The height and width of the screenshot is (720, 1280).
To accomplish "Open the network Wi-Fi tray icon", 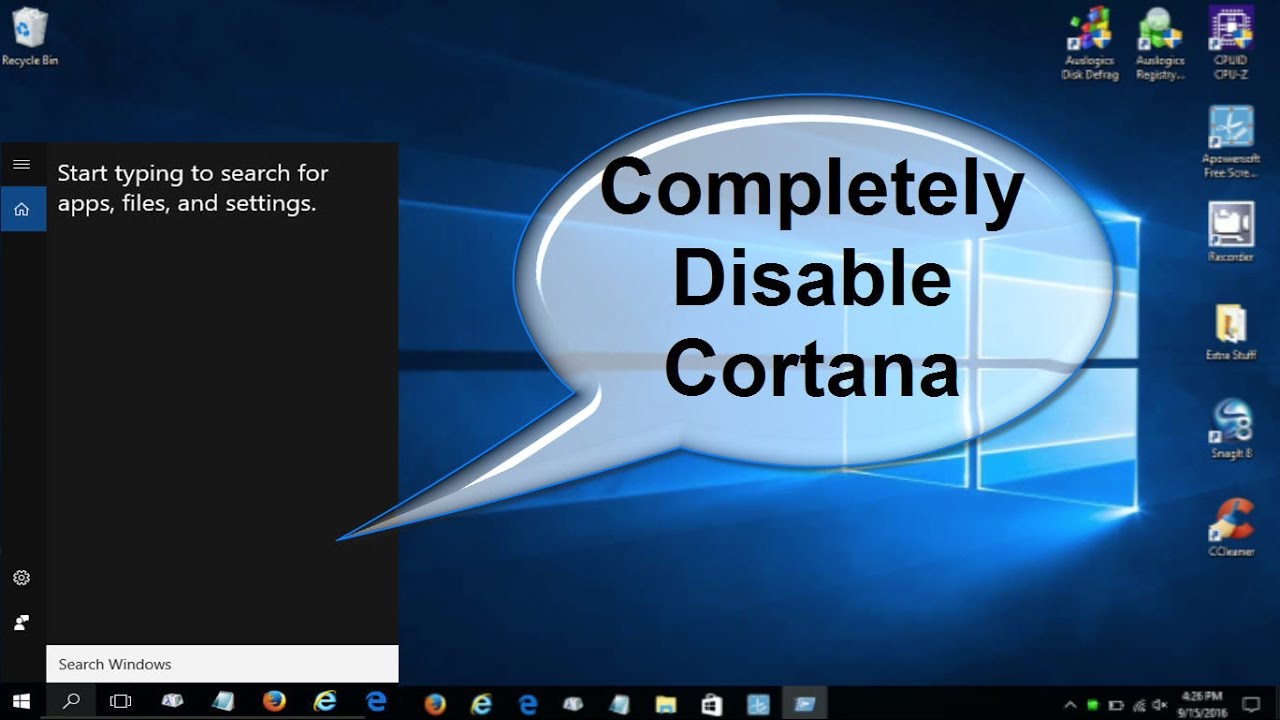I will coord(1139,704).
